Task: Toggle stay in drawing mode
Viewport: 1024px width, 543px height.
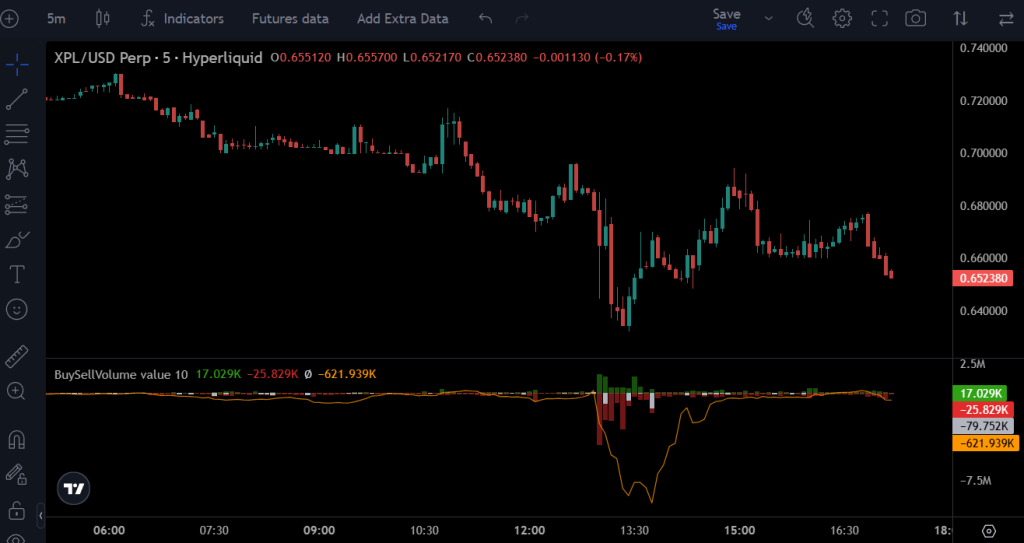Action: 17,473
